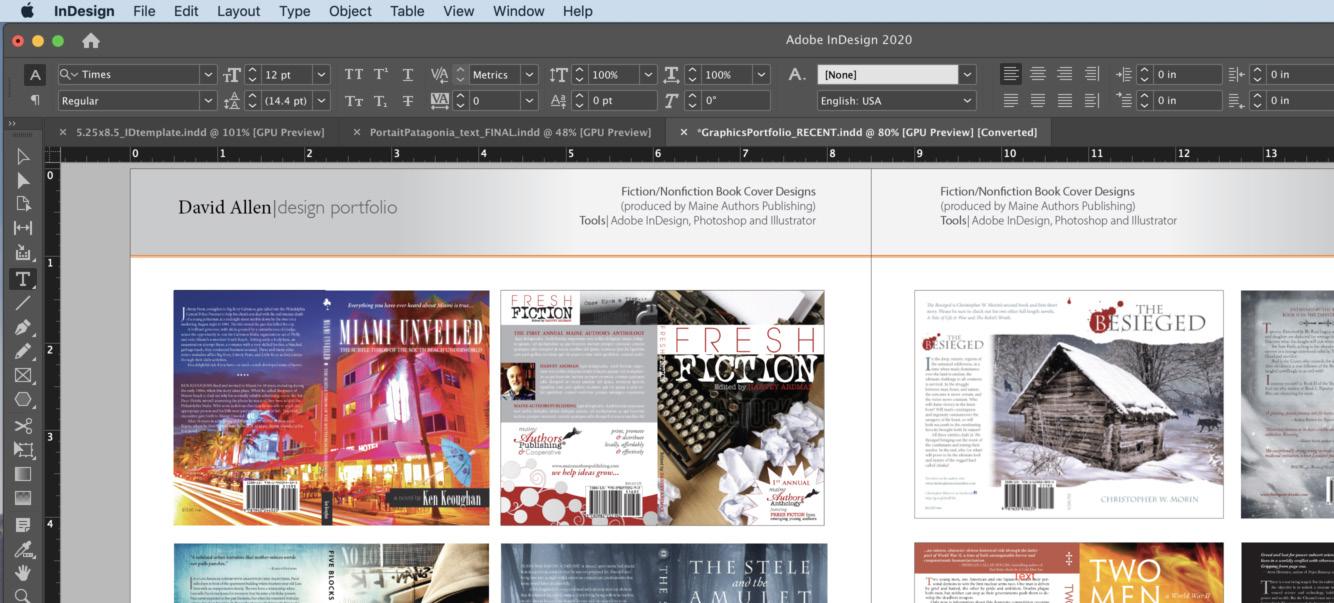Click The Besieged book cover image
The height and width of the screenshot is (603, 1334).
[1069, 404]
